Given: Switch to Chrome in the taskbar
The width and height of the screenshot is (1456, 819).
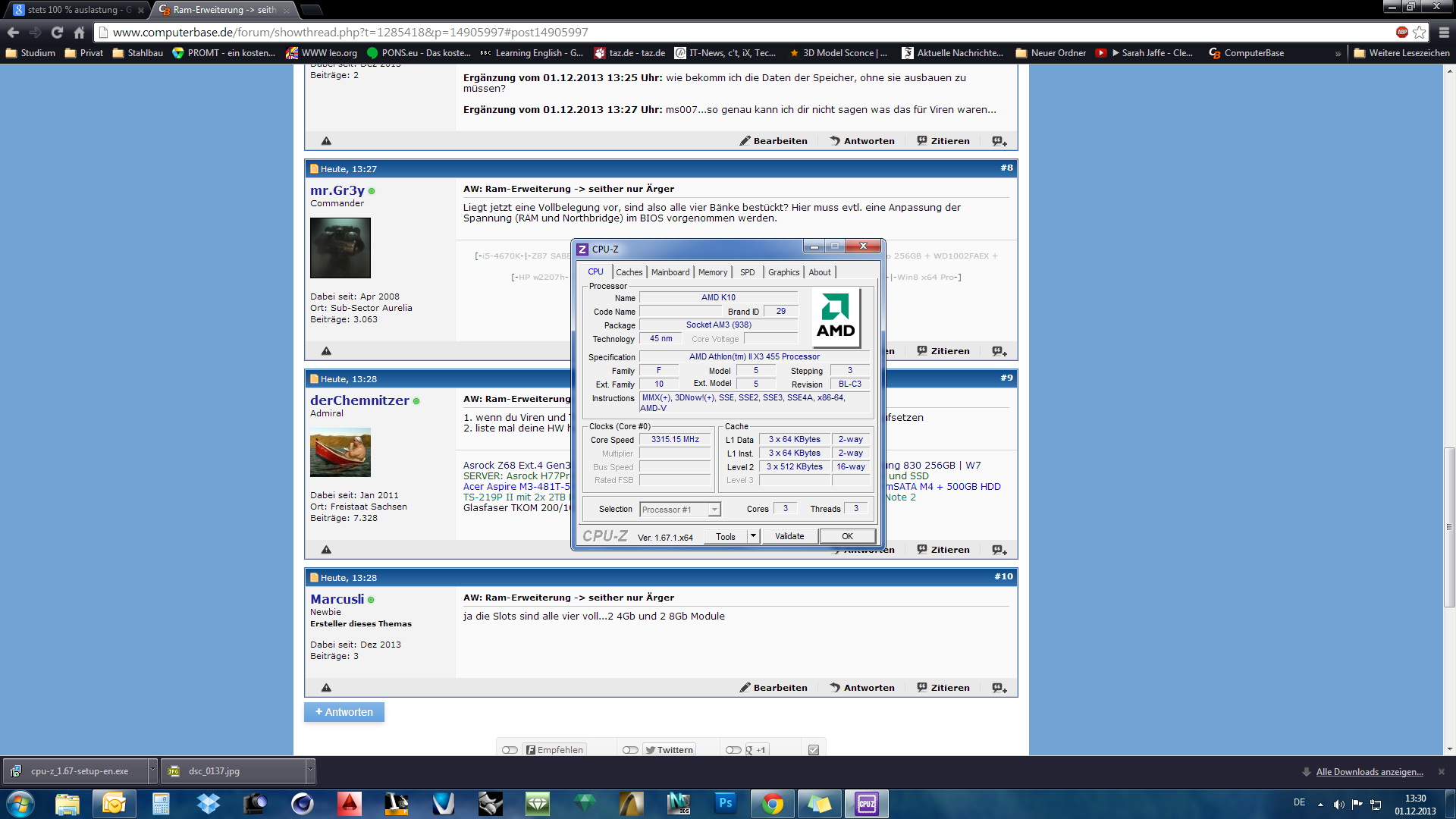Looking at the screenshot, I should coord(772,804).
